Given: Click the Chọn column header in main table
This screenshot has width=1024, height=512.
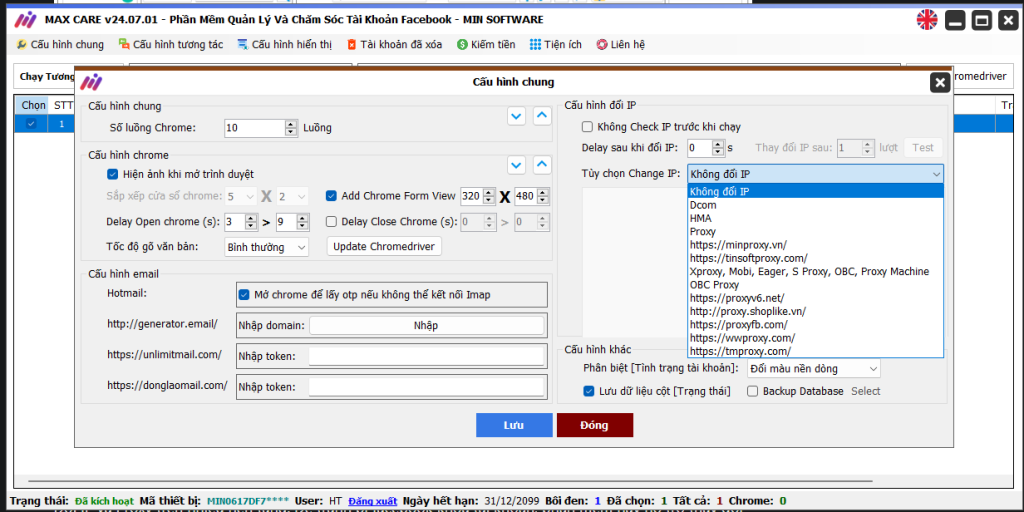Looking at the screenshot, I should pos(33,104).
